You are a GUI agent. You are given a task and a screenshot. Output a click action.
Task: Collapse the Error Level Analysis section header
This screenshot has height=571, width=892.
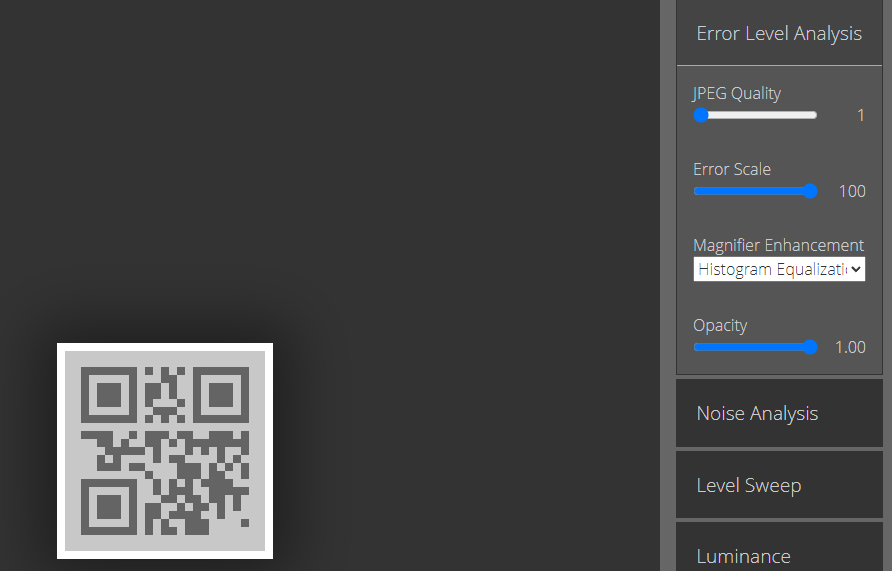[x=779, y=33]
